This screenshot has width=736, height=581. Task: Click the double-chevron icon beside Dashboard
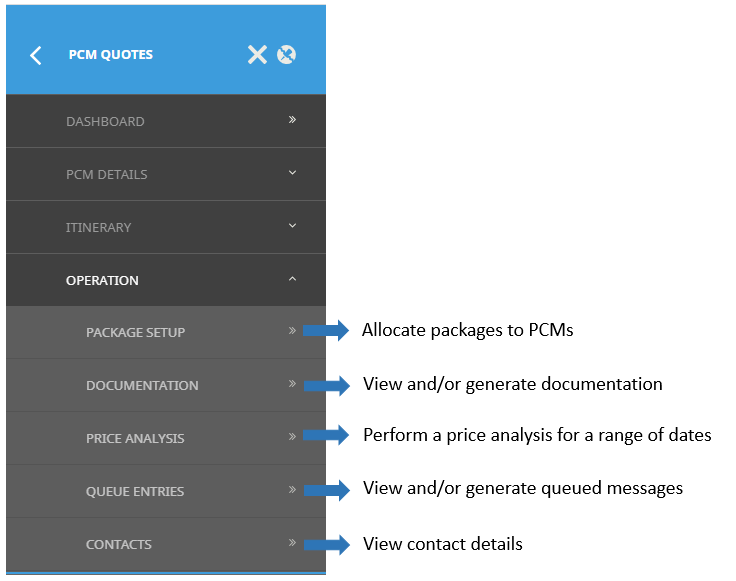pos(292,120)
